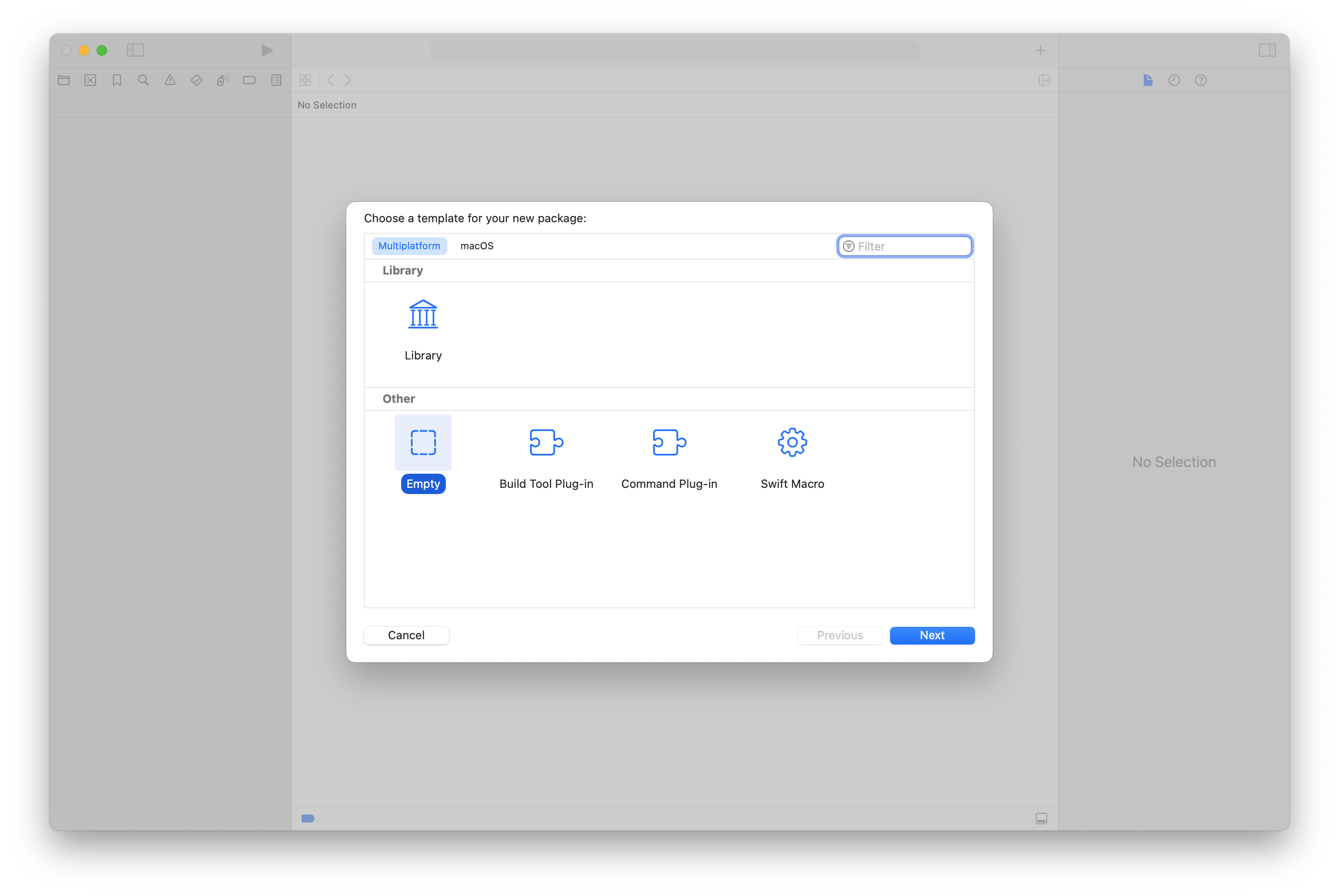1339x896 pixels.
Task: Click the Next button
Action: (x=932, y=635)
